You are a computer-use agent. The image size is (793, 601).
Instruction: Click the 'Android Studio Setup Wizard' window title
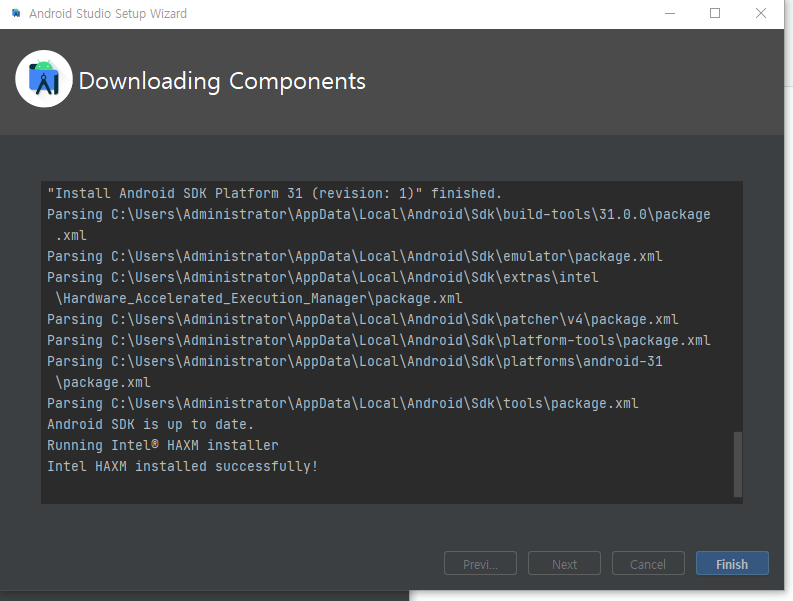(108, 14)
